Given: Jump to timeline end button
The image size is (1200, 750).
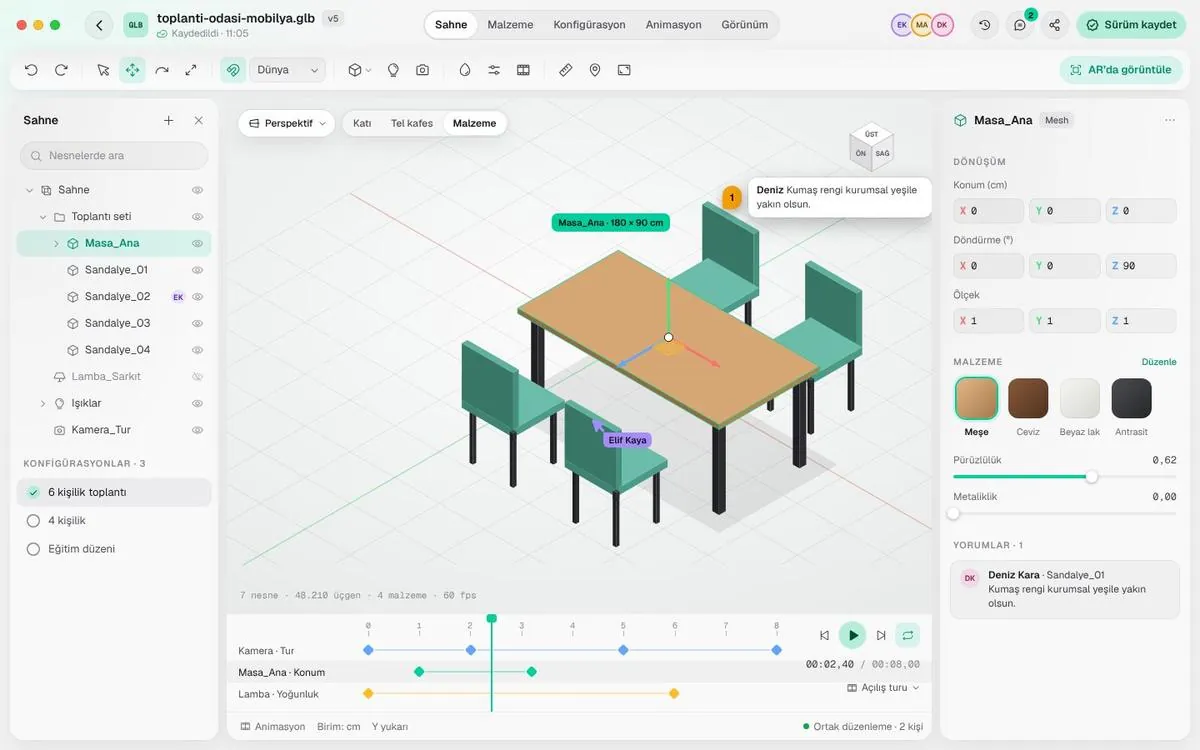Looking at the screenshot, I should [x=881, y=635].
